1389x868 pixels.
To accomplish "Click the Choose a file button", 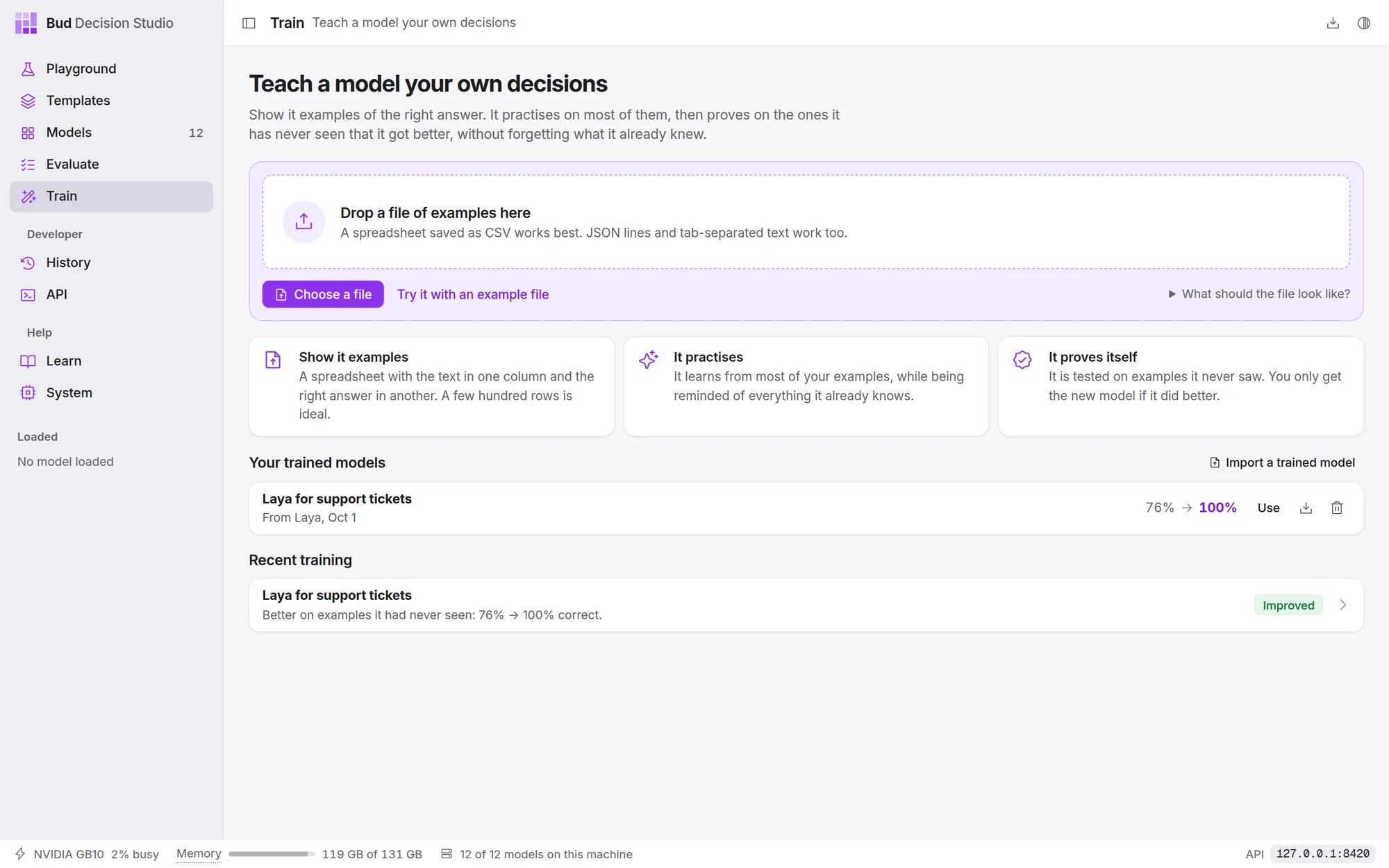I will click(323, 294).
